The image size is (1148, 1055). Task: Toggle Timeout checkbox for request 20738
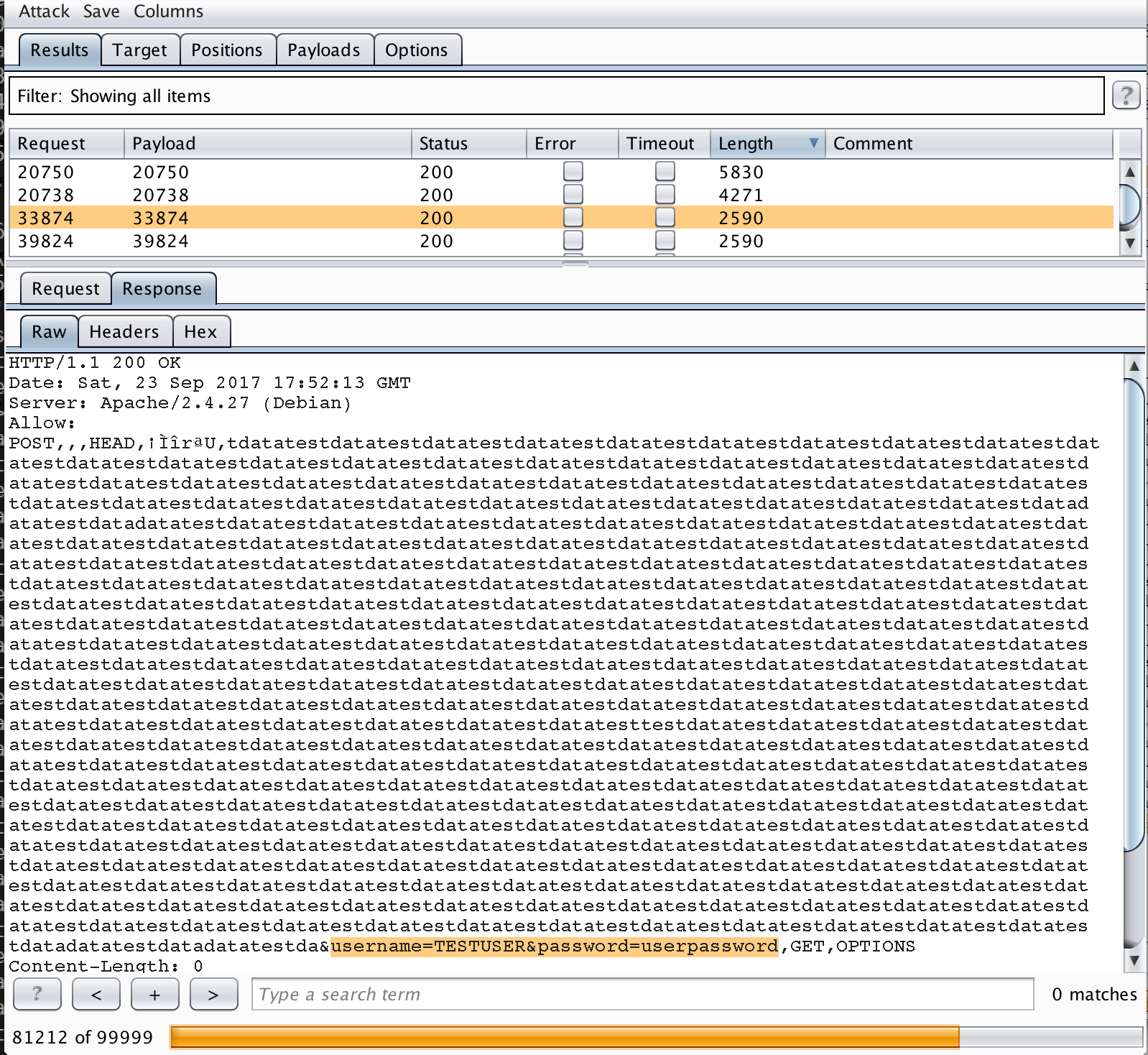click(665, 194)
